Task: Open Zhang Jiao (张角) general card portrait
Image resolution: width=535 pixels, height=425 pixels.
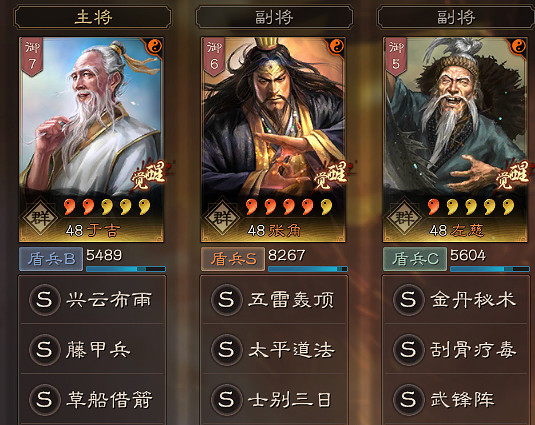Action: pos(273,140)
